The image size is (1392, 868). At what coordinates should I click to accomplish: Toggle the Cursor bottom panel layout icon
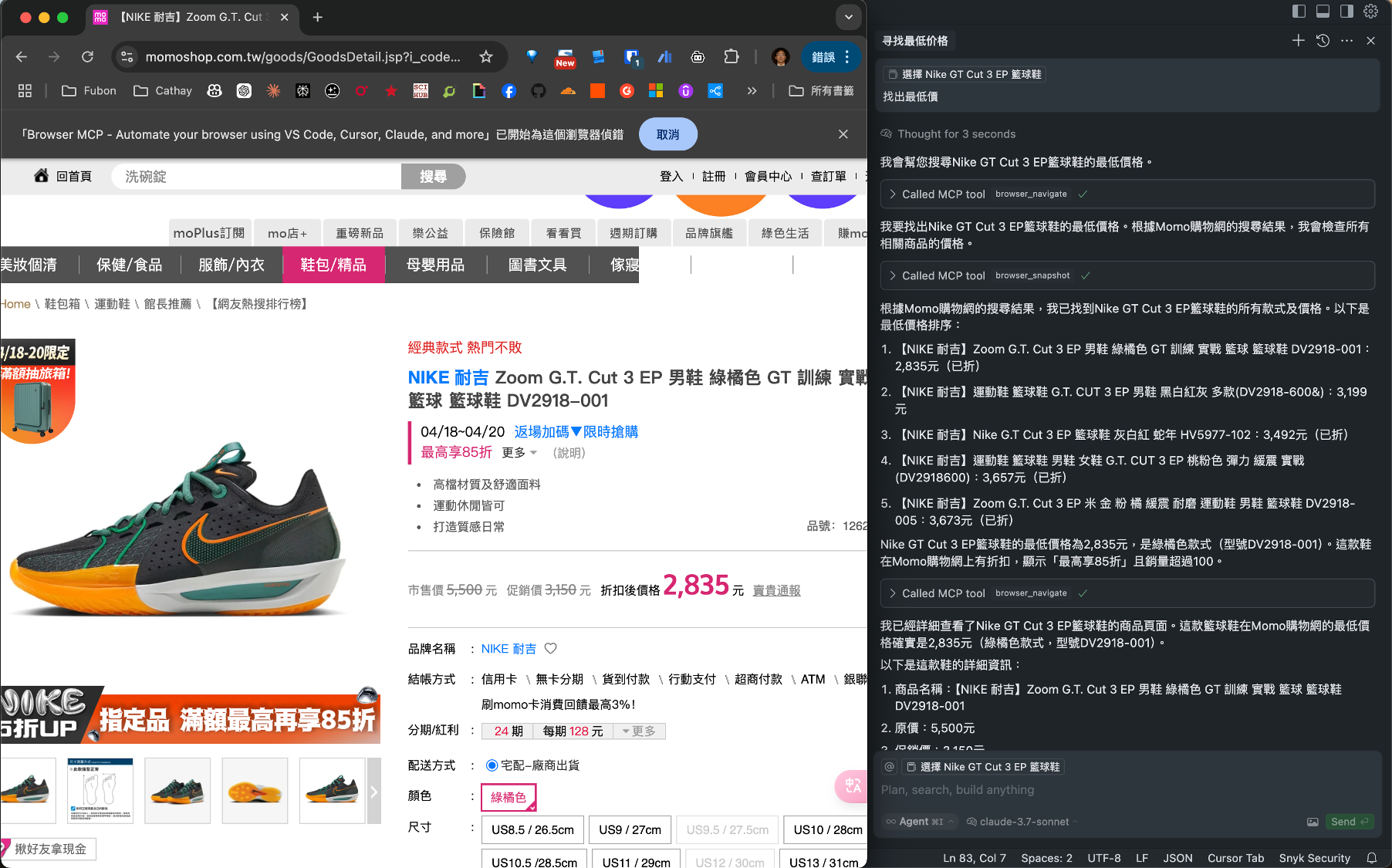pyautogui.click(x=1323, y=11)
